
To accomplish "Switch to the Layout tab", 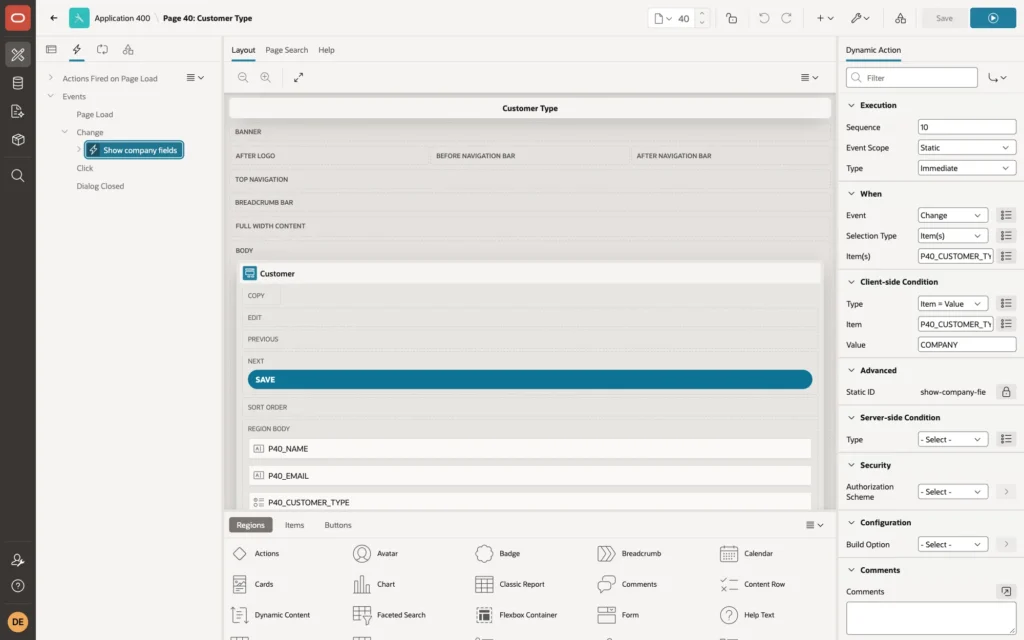I will (243, 50).
